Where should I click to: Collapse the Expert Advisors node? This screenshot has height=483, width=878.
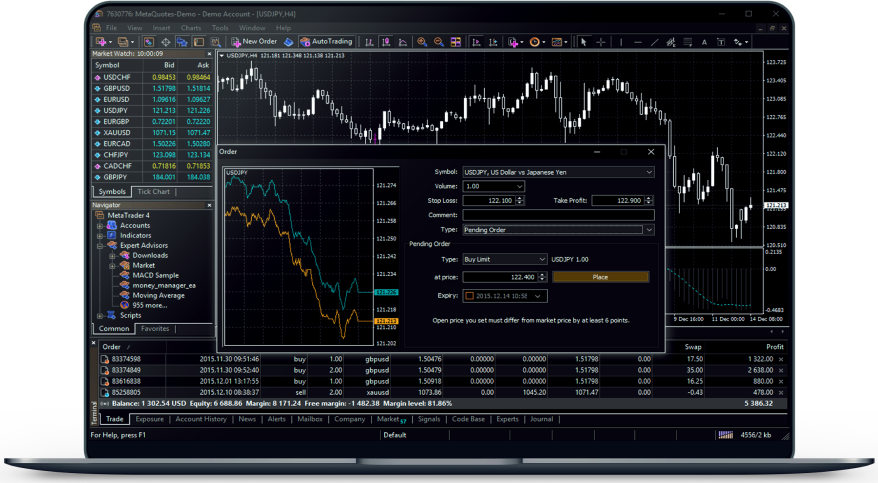pos(100,246)
